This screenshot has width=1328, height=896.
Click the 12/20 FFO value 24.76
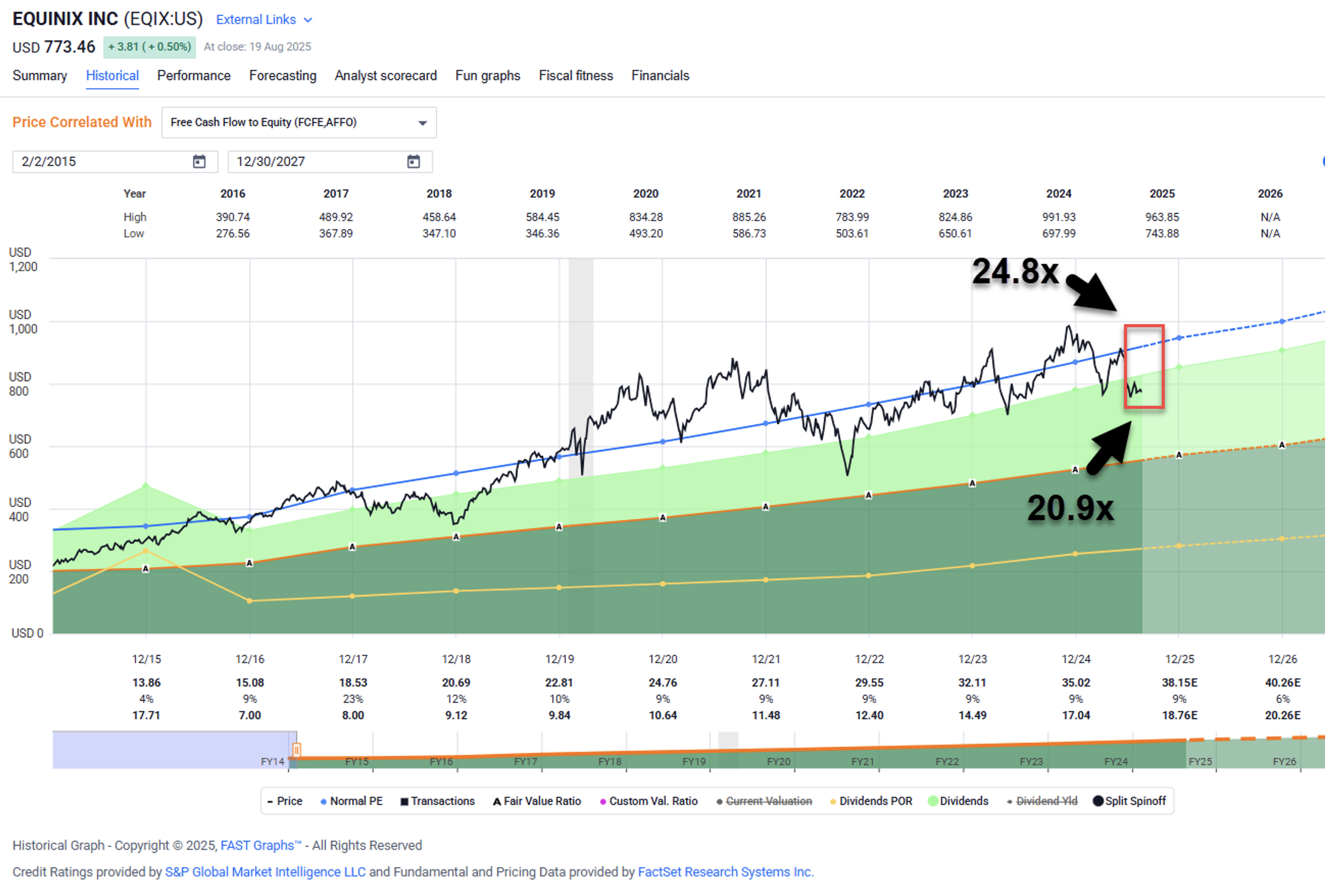coord(662,683)
